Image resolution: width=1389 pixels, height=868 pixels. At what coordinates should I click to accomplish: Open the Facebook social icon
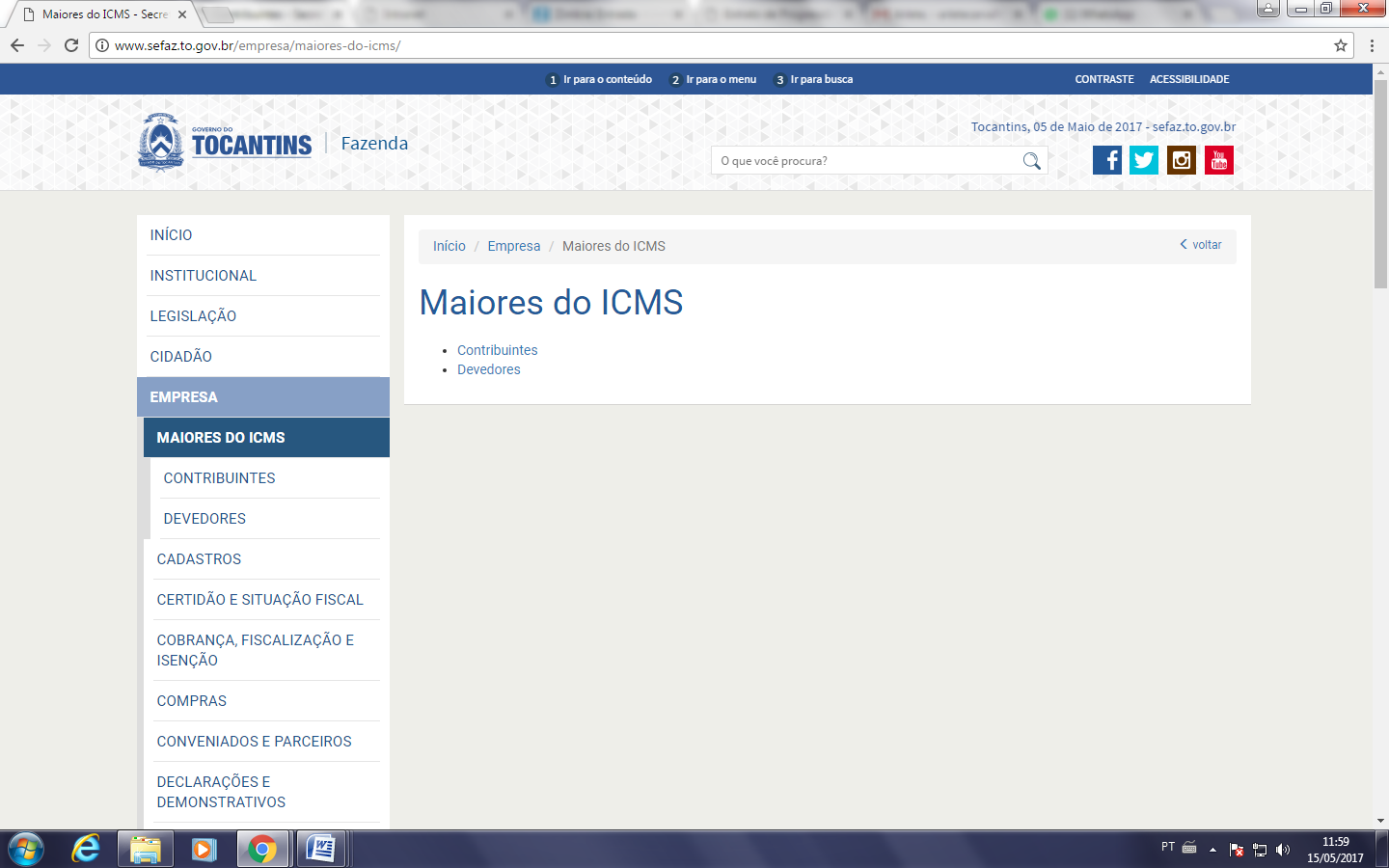[1106, 160]
